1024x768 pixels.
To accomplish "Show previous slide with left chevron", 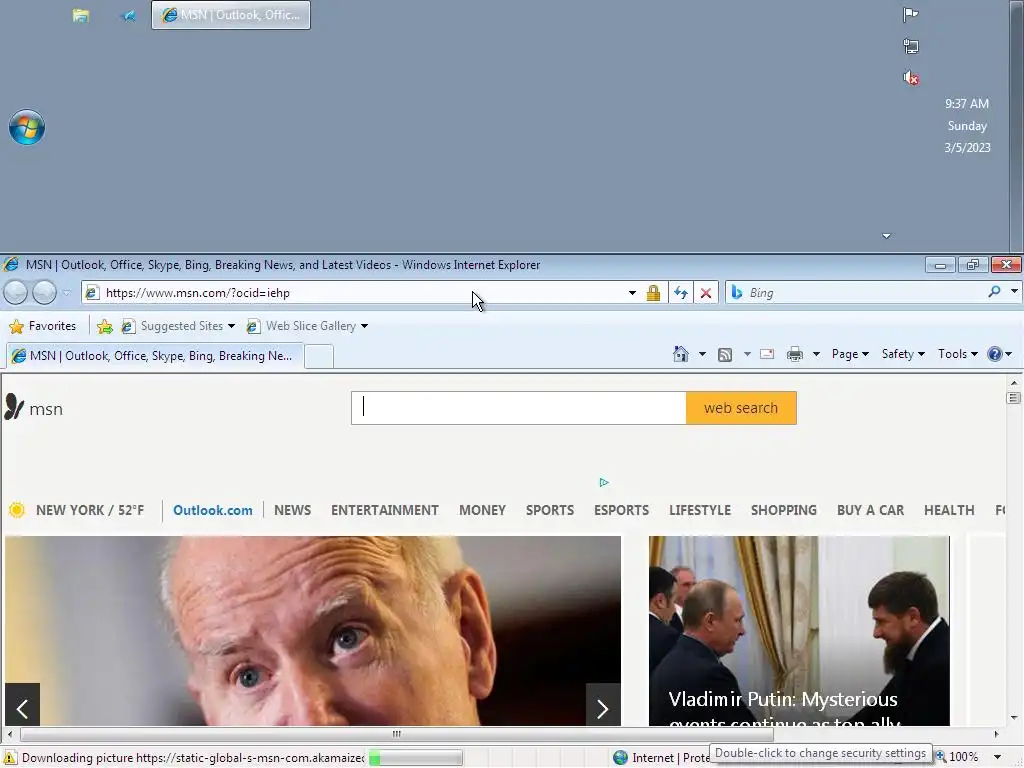I will [x=22, y=707].
